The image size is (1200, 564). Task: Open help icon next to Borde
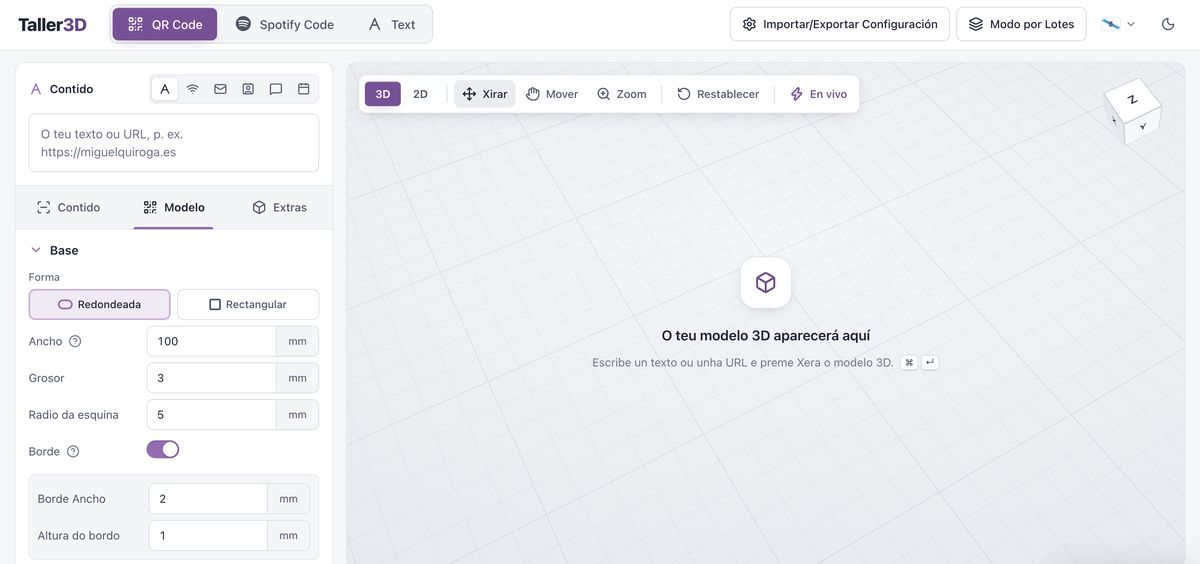point(73,451)
